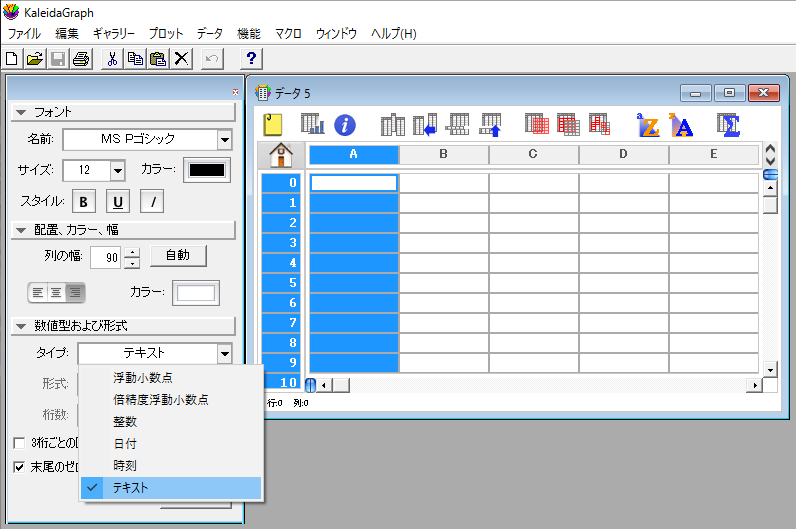Click the Paste clipboard icon
Image resolution: width=796 pixels, height=529 pixels.
(x=158, y=59)
